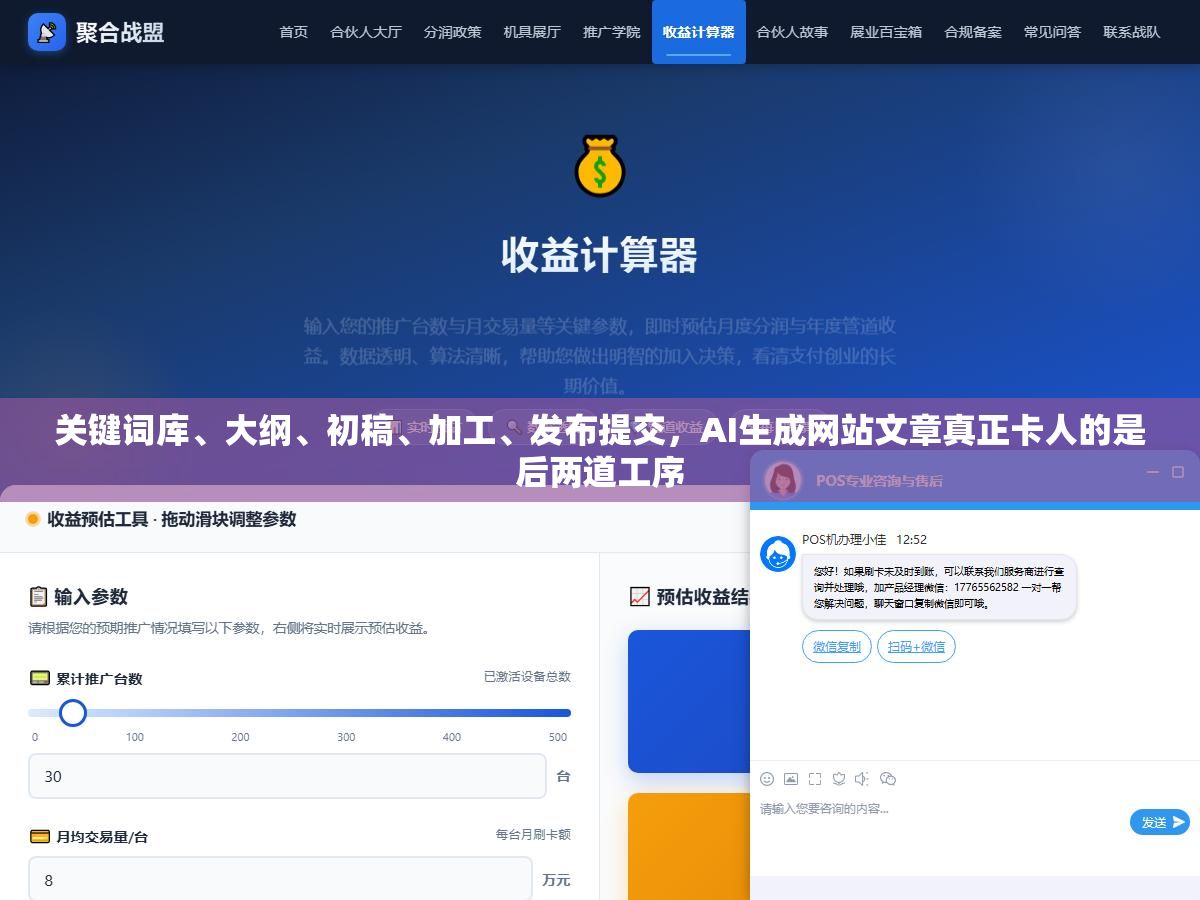Click the 累计推广台数 input showing 30

(x=287, y=776)
